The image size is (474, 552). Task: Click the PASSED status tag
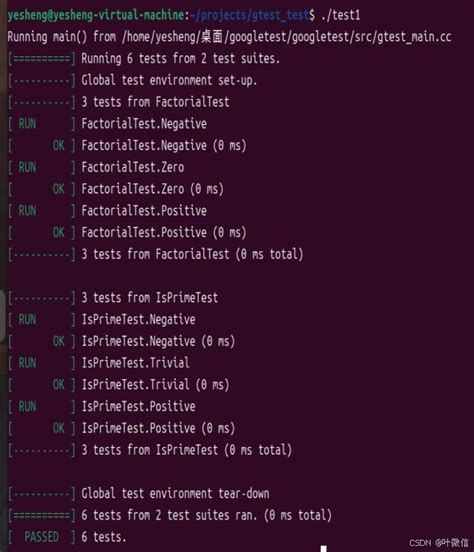pyautogui.click(x=42, y=537)
